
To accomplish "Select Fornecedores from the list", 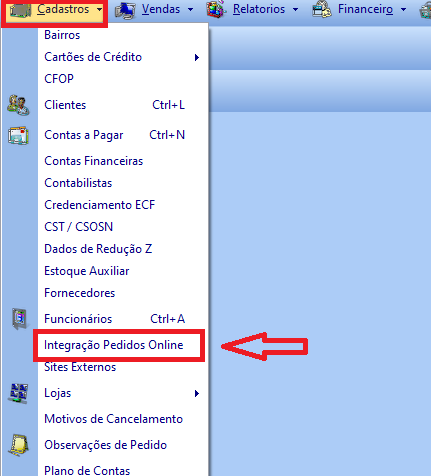I will pyautogui.click(x=80, y=293).
